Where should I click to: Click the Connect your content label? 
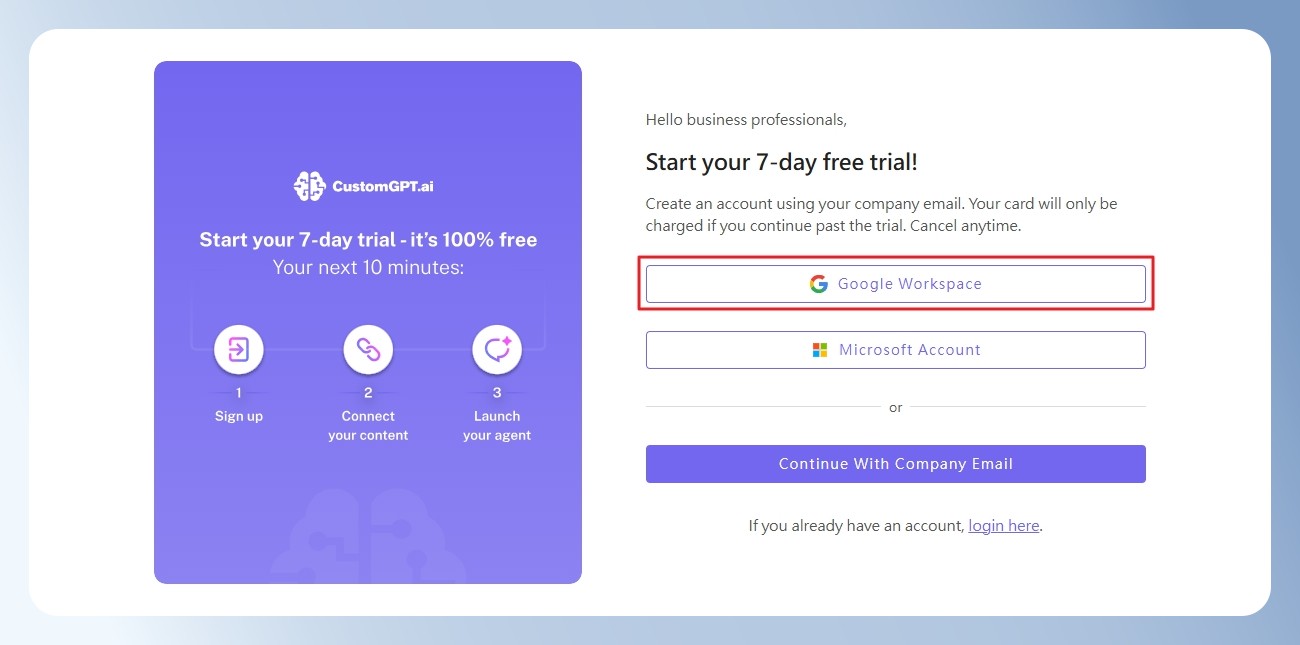pyautogui.click(x=368, y=425)
